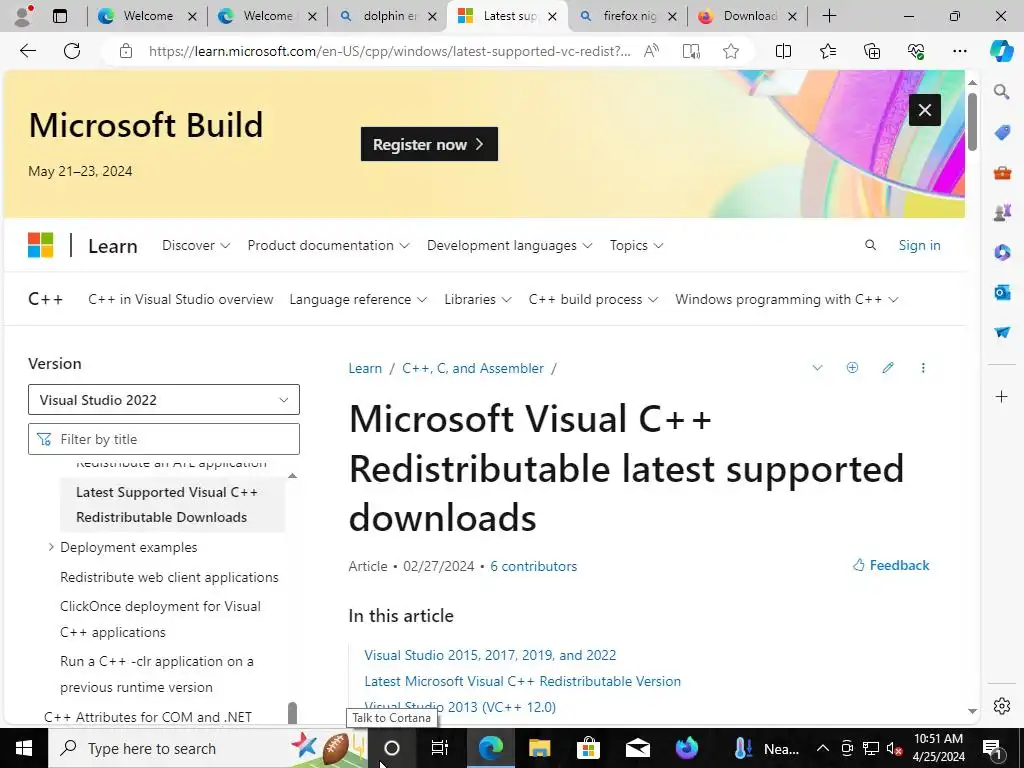Screen dimensions: 1024x768
Task: Open article more options vertical dots
Action: pyautogui.click(x=923, y=368)
